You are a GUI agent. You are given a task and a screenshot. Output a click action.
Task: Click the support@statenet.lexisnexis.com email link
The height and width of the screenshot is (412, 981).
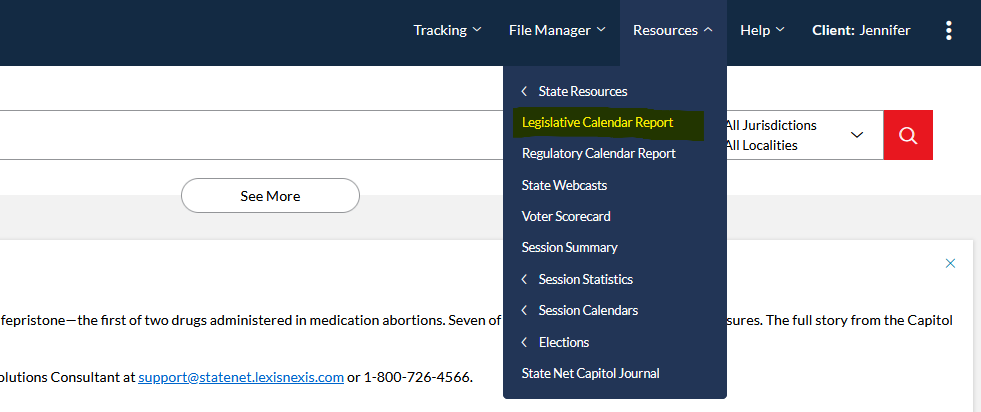pyautogui.click(x=241, y=377)
